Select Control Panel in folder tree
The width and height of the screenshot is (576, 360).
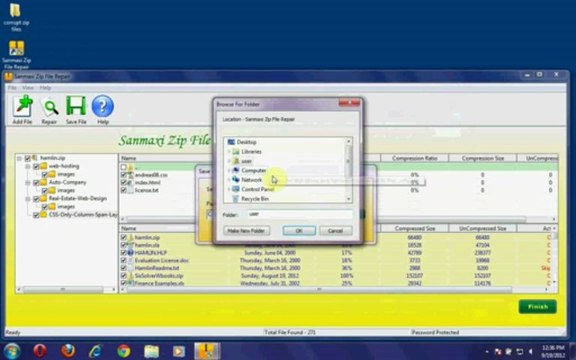tap(257, 189)
